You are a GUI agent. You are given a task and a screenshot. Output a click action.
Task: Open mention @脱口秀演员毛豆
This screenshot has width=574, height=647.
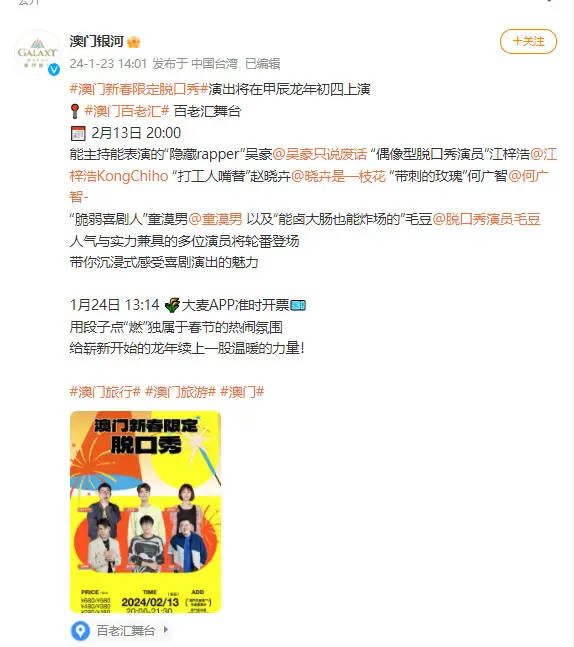coord(487,219)
